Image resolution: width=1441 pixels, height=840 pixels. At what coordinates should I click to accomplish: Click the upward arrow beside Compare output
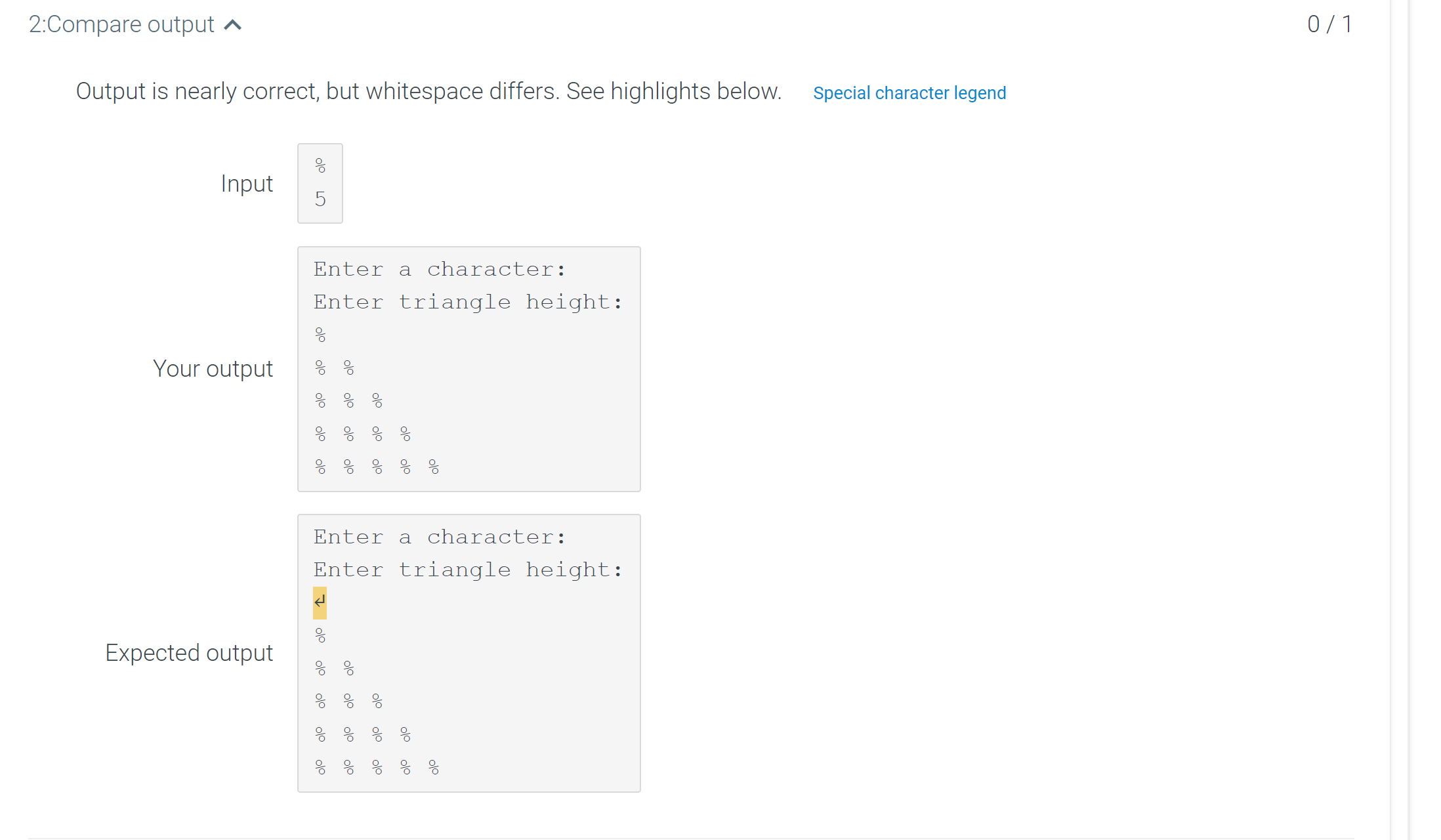click(233, 25)
